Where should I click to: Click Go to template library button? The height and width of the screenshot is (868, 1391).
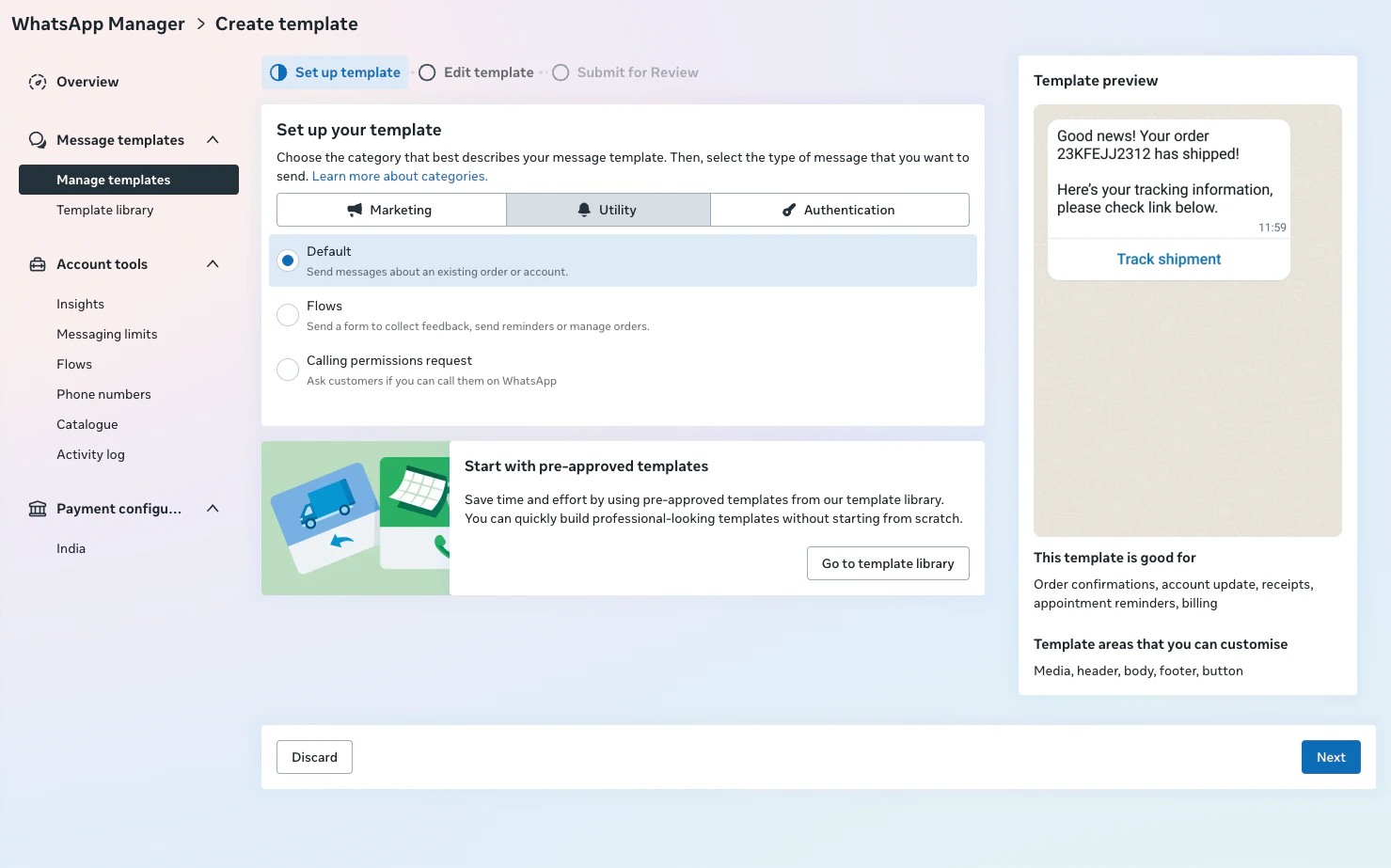(x=888, y=563)
